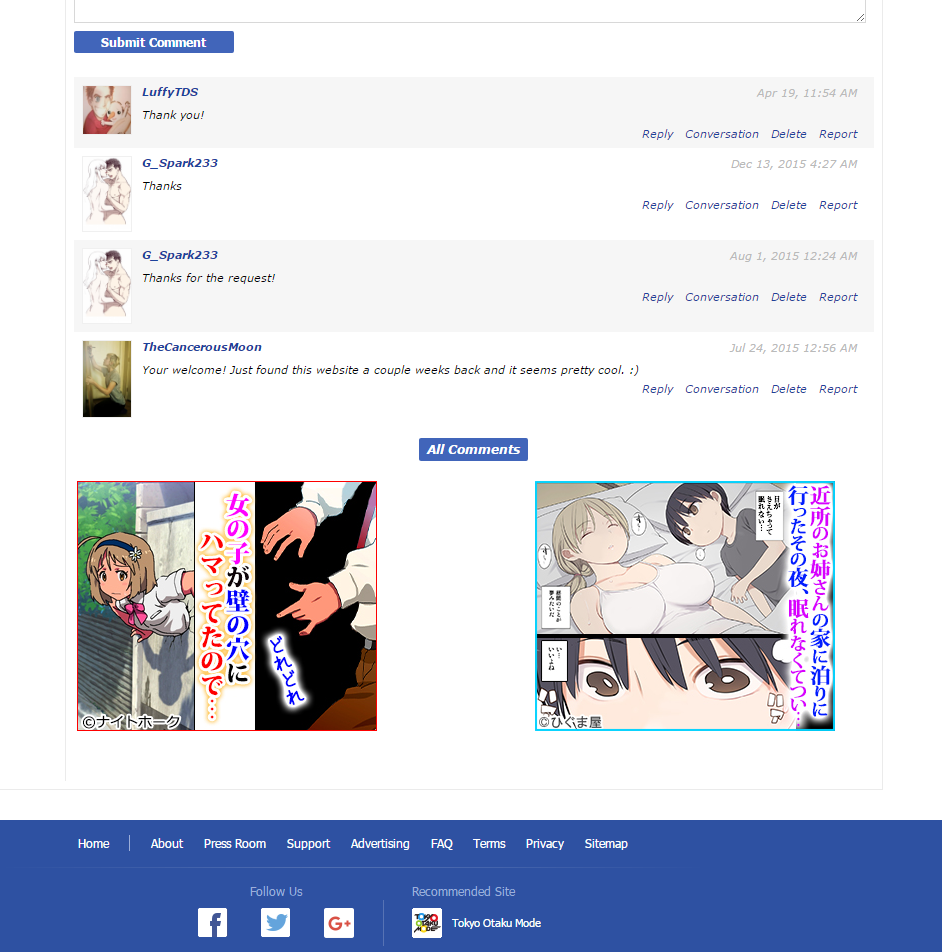Click the 'Jul 24, 2015 12:56 AM' timestamp
Viewport: 942px width, 952px height.
click(793, 348)
